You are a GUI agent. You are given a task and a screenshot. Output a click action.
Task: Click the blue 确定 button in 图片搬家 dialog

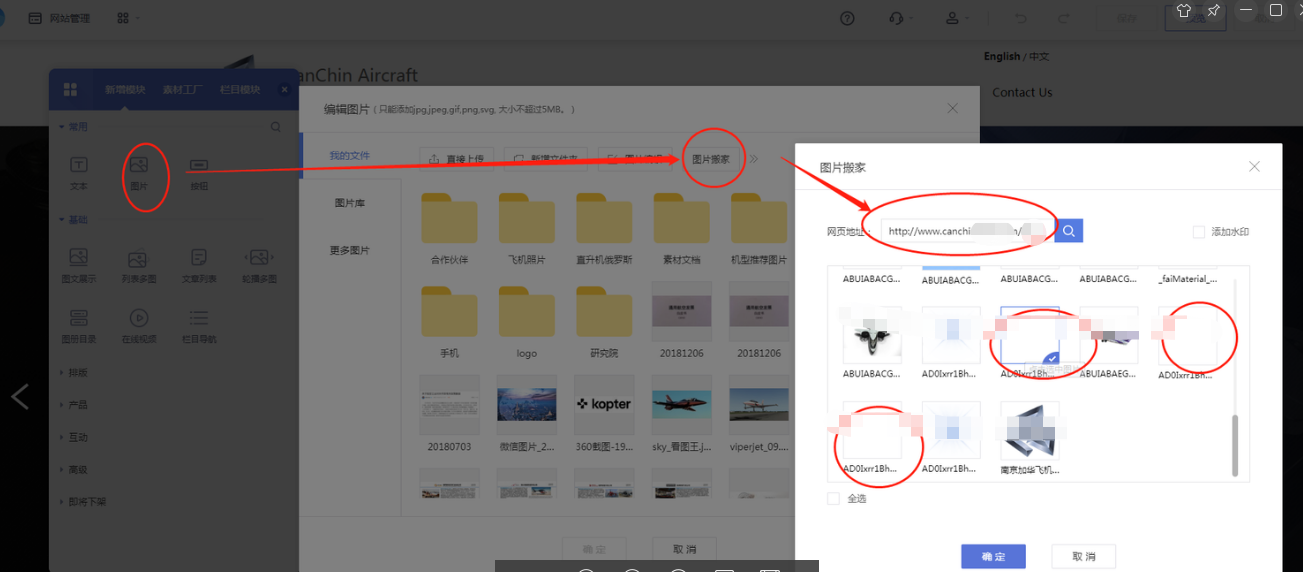[993, 556]
